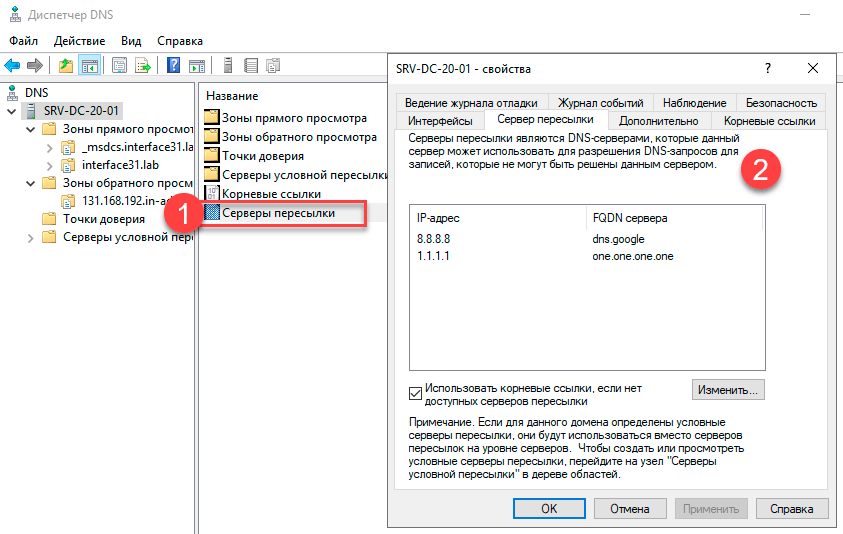Click the interface31.lab zone icon in the tree
The image size is (843, 534).
pos(68,165)
